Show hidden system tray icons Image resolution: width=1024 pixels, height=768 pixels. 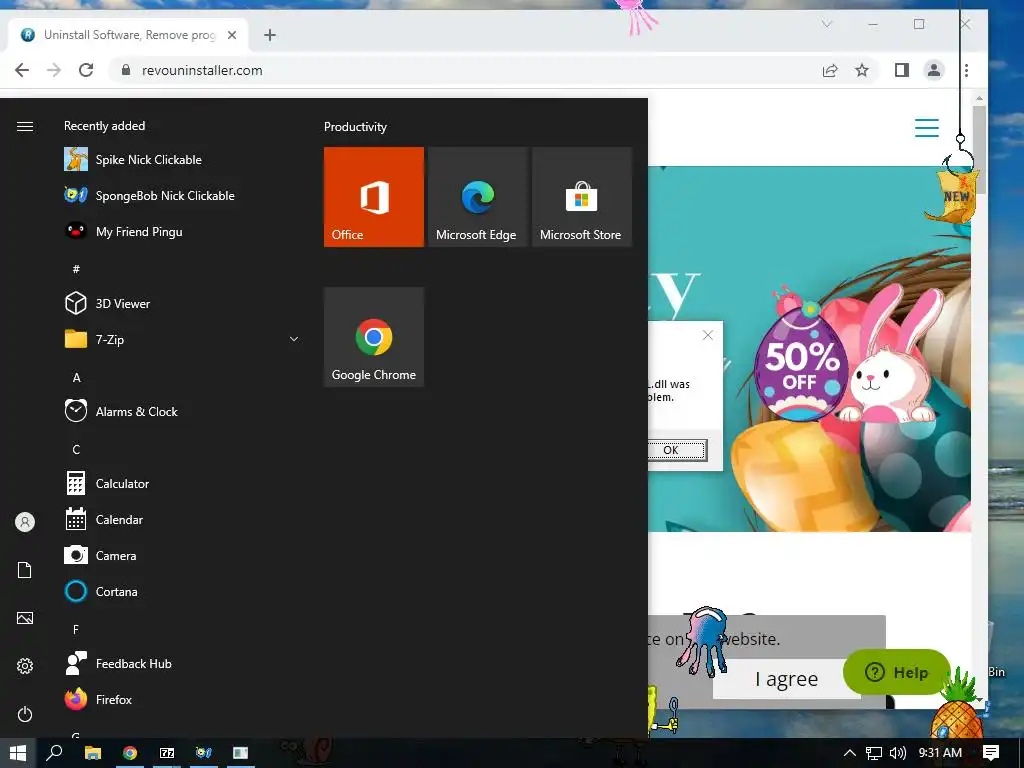click(x=850, y=753)
